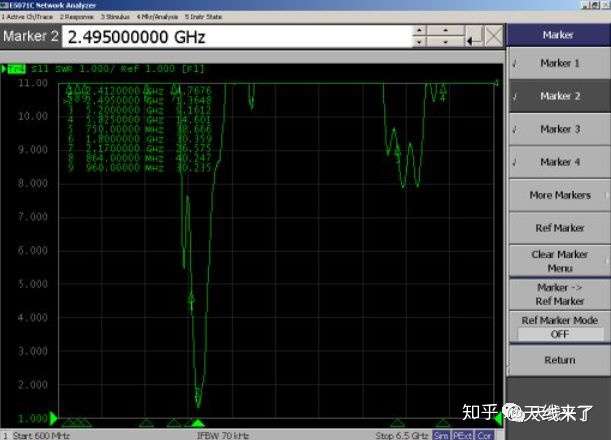Toggle Ref Marker Mode OFF softkey
611x440 pixels.
coord(560,327)
